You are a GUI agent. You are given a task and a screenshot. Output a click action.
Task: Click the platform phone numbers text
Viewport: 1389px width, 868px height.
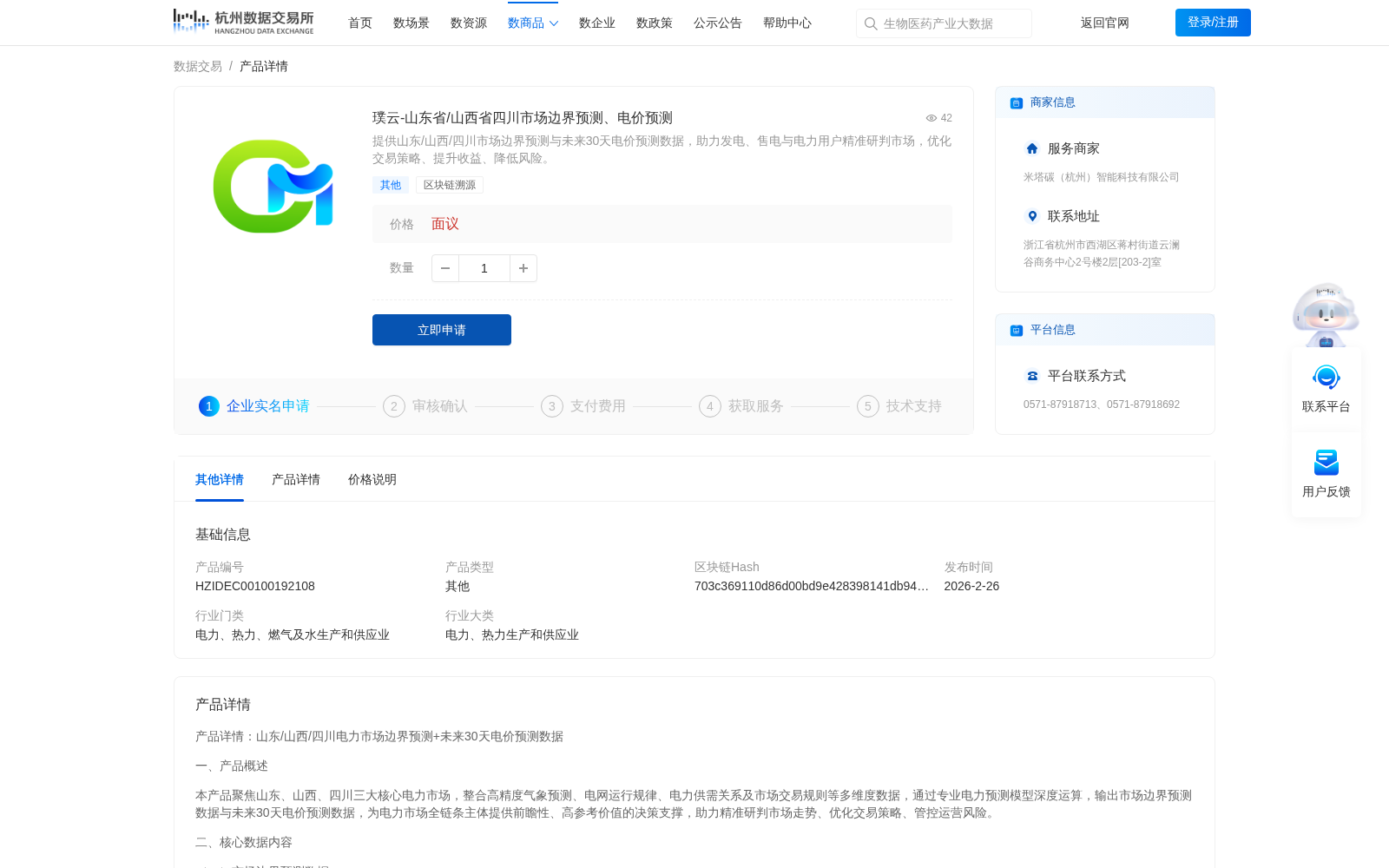1102,404
